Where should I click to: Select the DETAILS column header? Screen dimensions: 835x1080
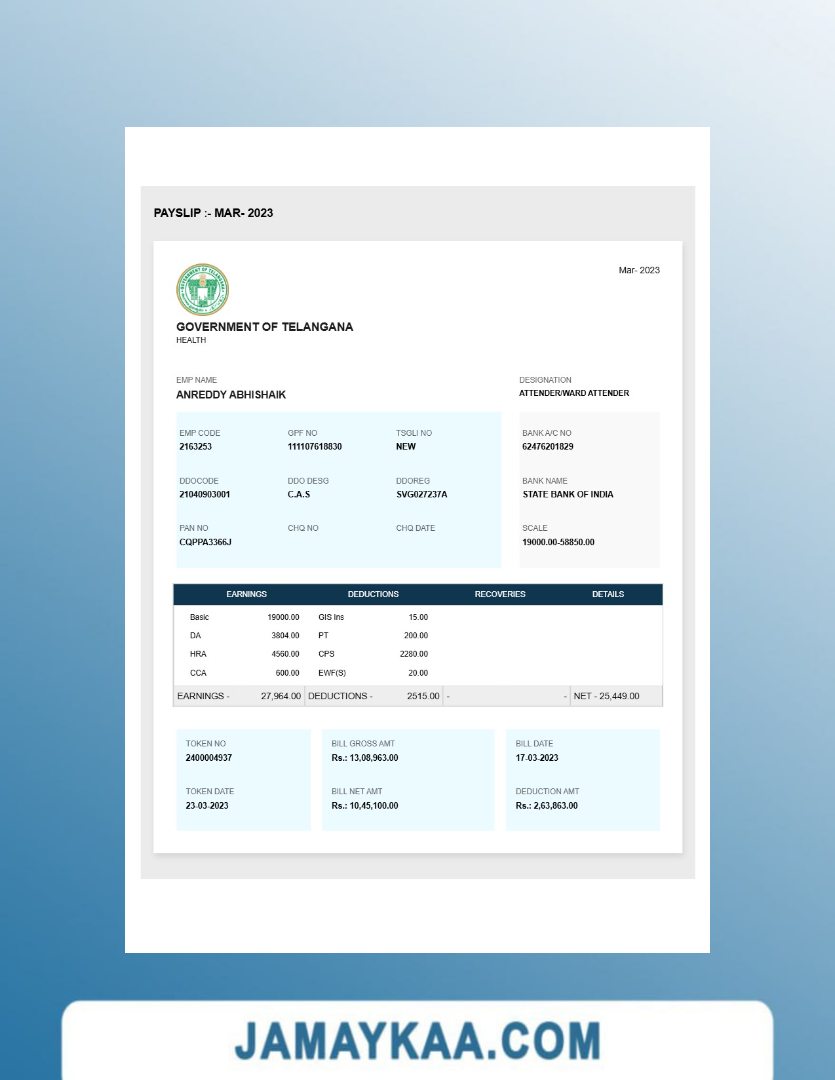pos(607,594)
